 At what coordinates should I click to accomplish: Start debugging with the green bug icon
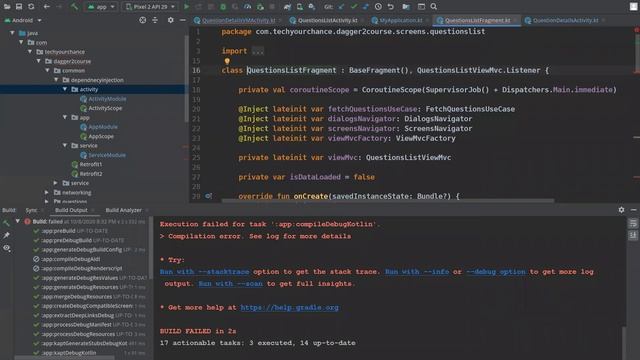[223, 7]
